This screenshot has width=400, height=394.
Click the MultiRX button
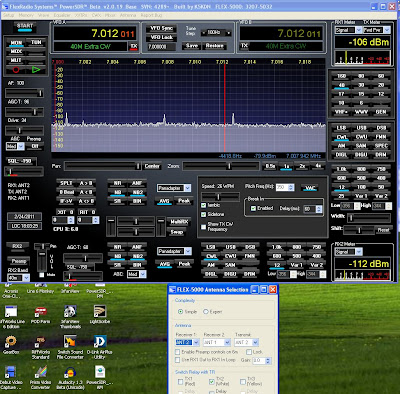click(x=179, y=222)
